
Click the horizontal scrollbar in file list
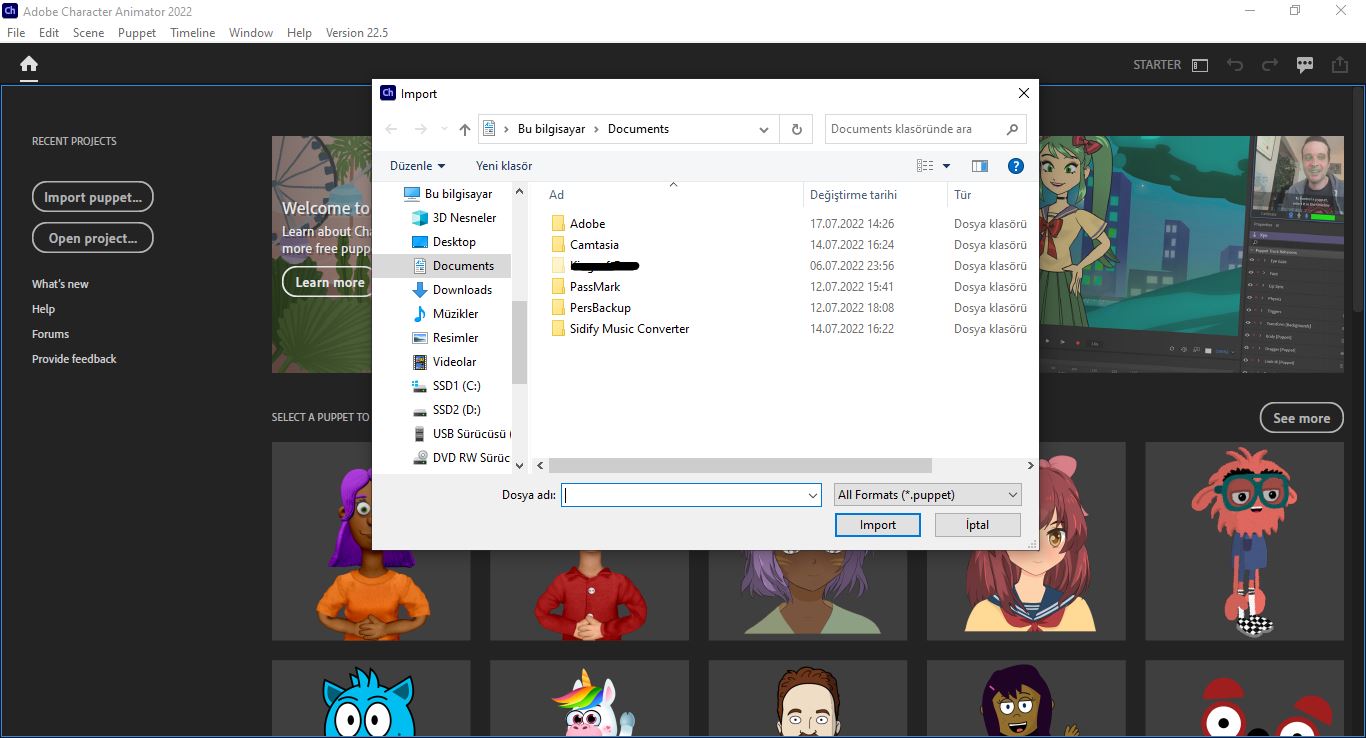[x=740, y=466]
